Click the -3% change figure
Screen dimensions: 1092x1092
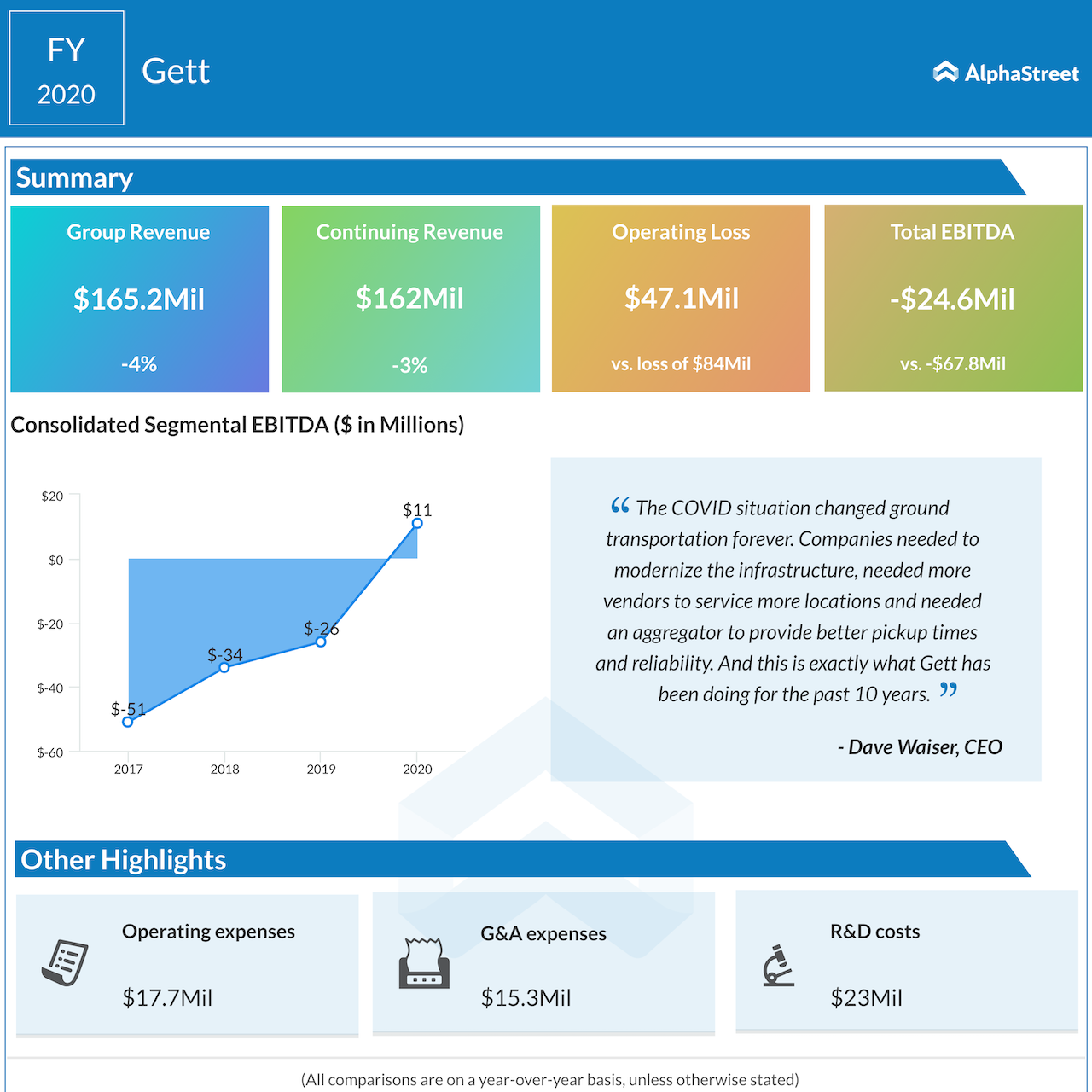coord(409,365)
